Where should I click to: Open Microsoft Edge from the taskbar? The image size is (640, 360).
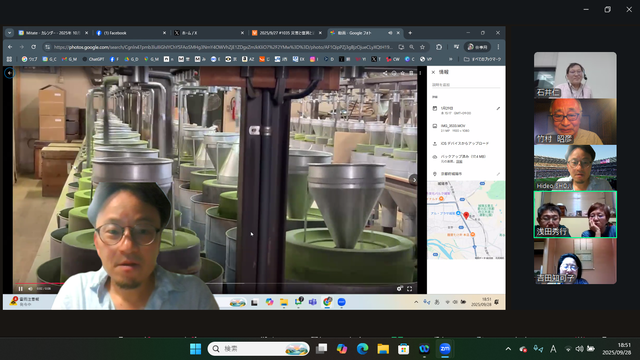point(362,349)
